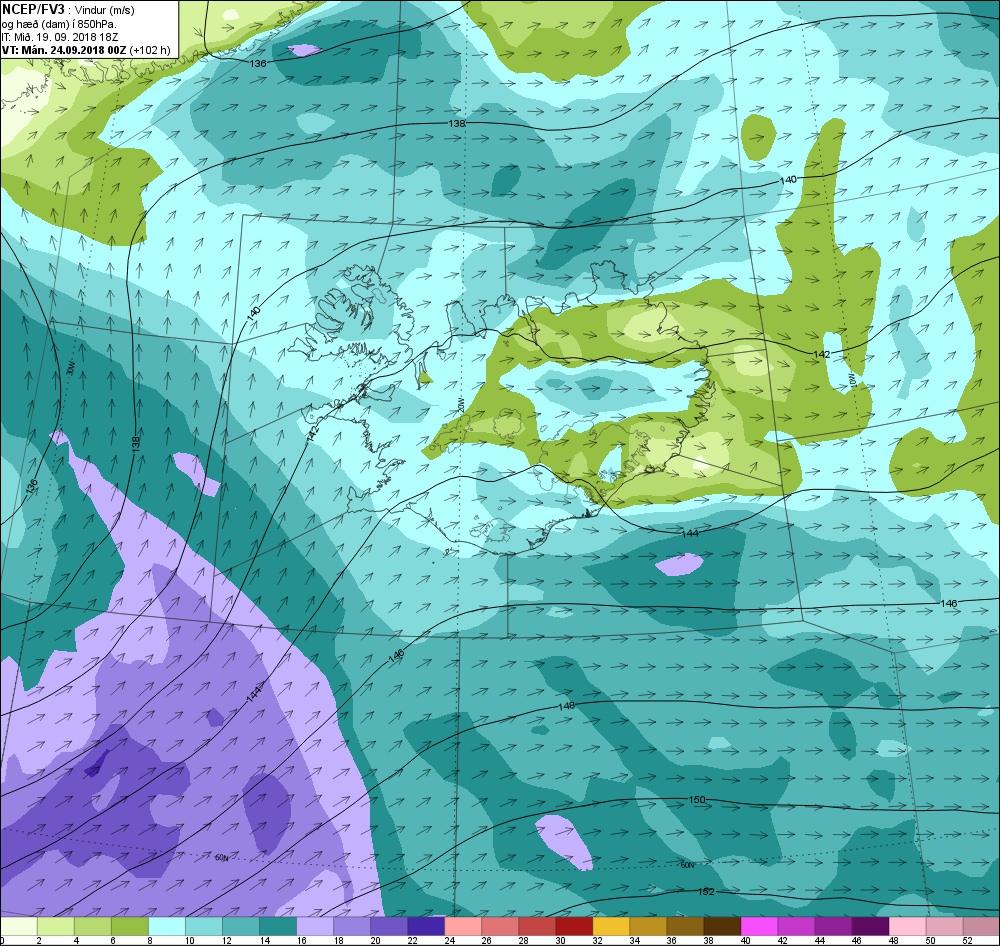Screen dimensions: 1000x946
Task: Click the '10W' longitude label
Action: [x=851, y=381]
